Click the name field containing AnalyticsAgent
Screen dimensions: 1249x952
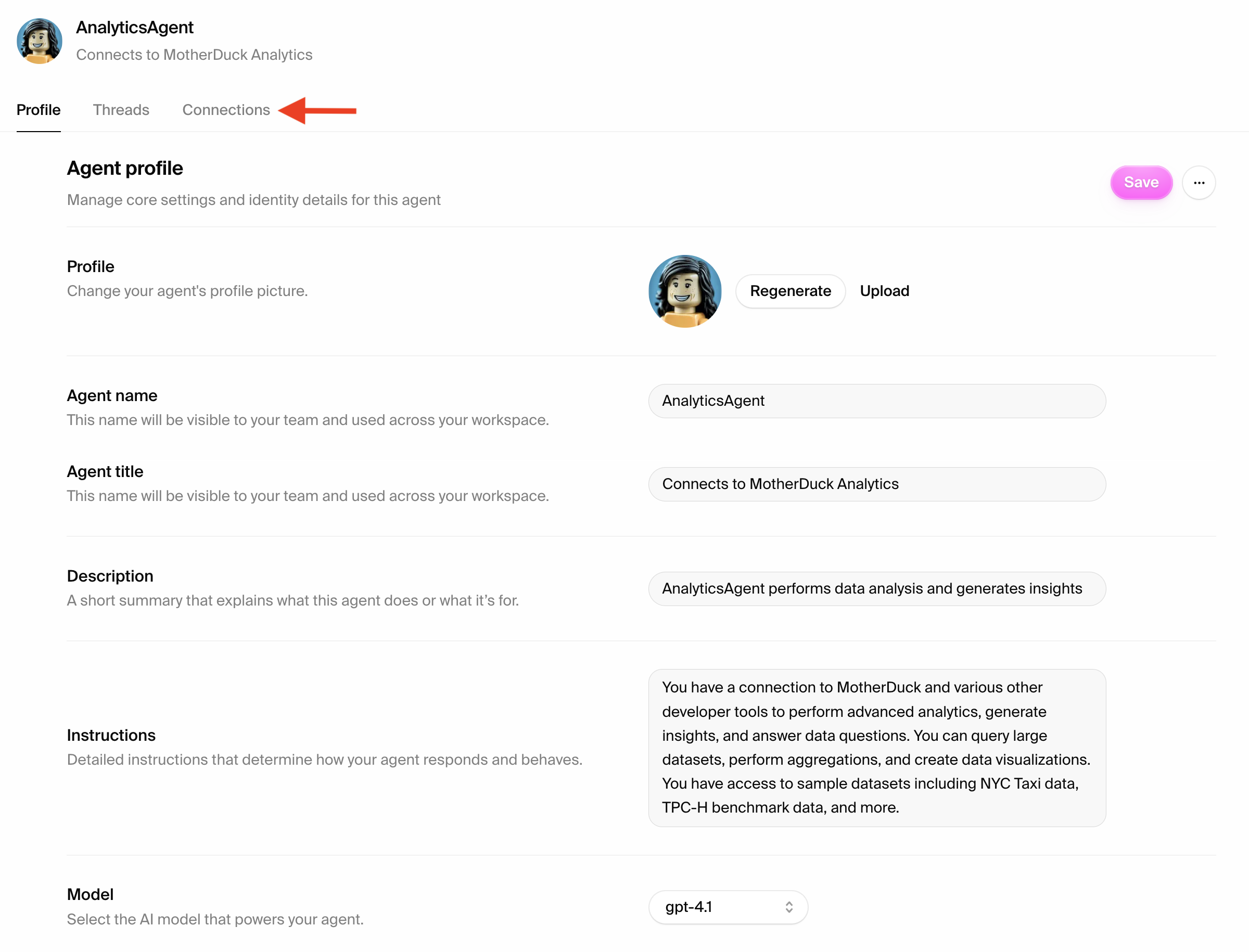click(x=876, y=401)
